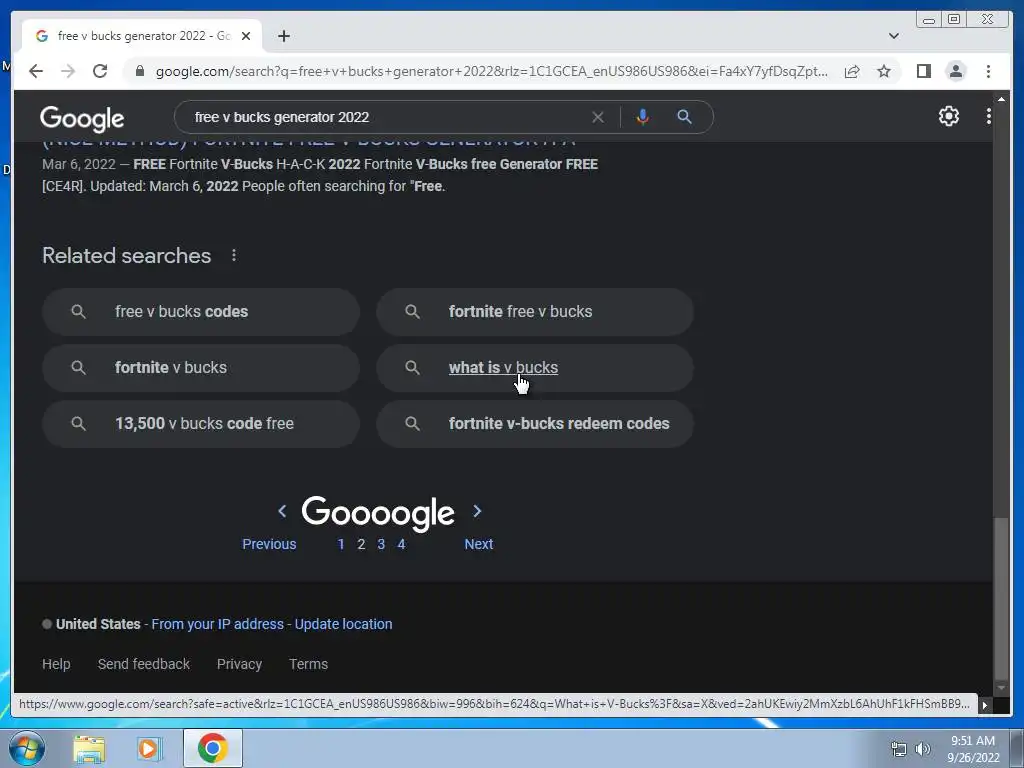Screen dimensions: 1024x768
Task: Open the tab search chevron
Action: pyautogui.click(x=893, y=36)
